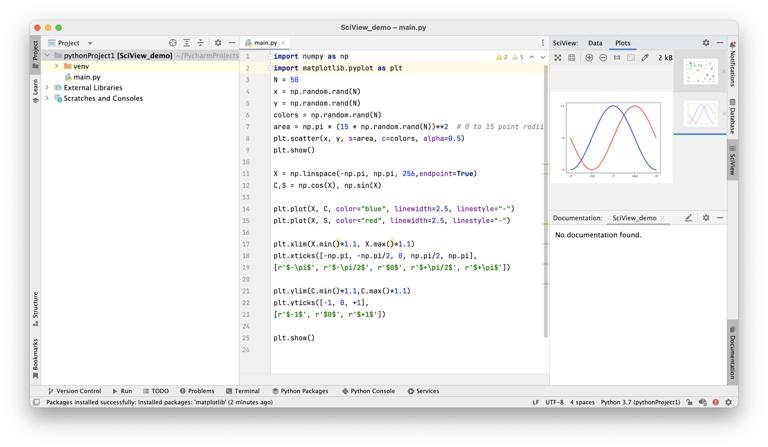This screenshot has height=447, width=768.
Task: Switch to SciView Data tab
Action: tap(595, 43)
